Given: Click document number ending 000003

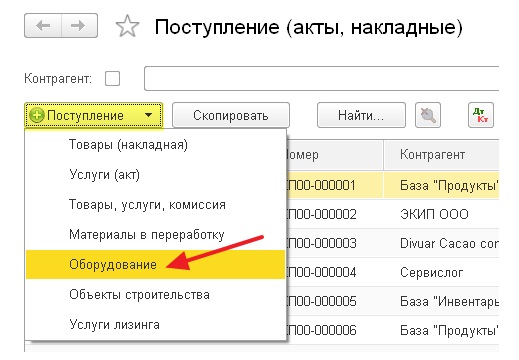Looking at the screenshot, I should pyautogui.click(x=322, y=243).
